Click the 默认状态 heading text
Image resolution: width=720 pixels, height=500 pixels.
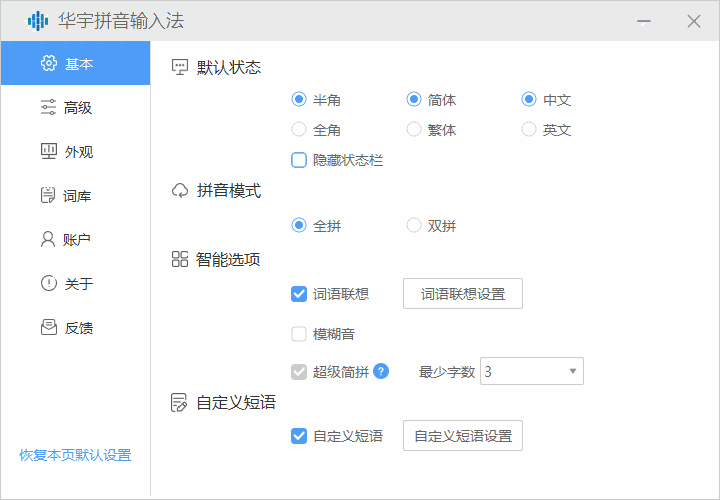[229, 67]
